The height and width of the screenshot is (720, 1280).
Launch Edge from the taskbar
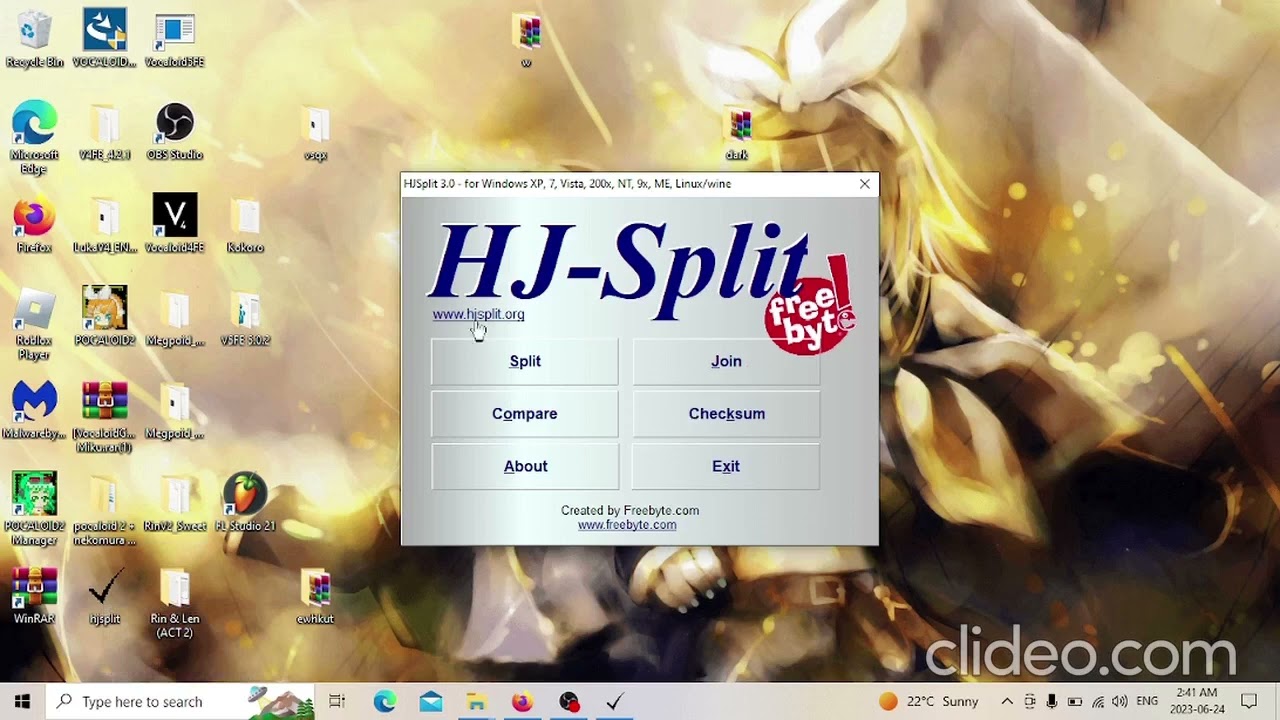click(x=385, y=702)
